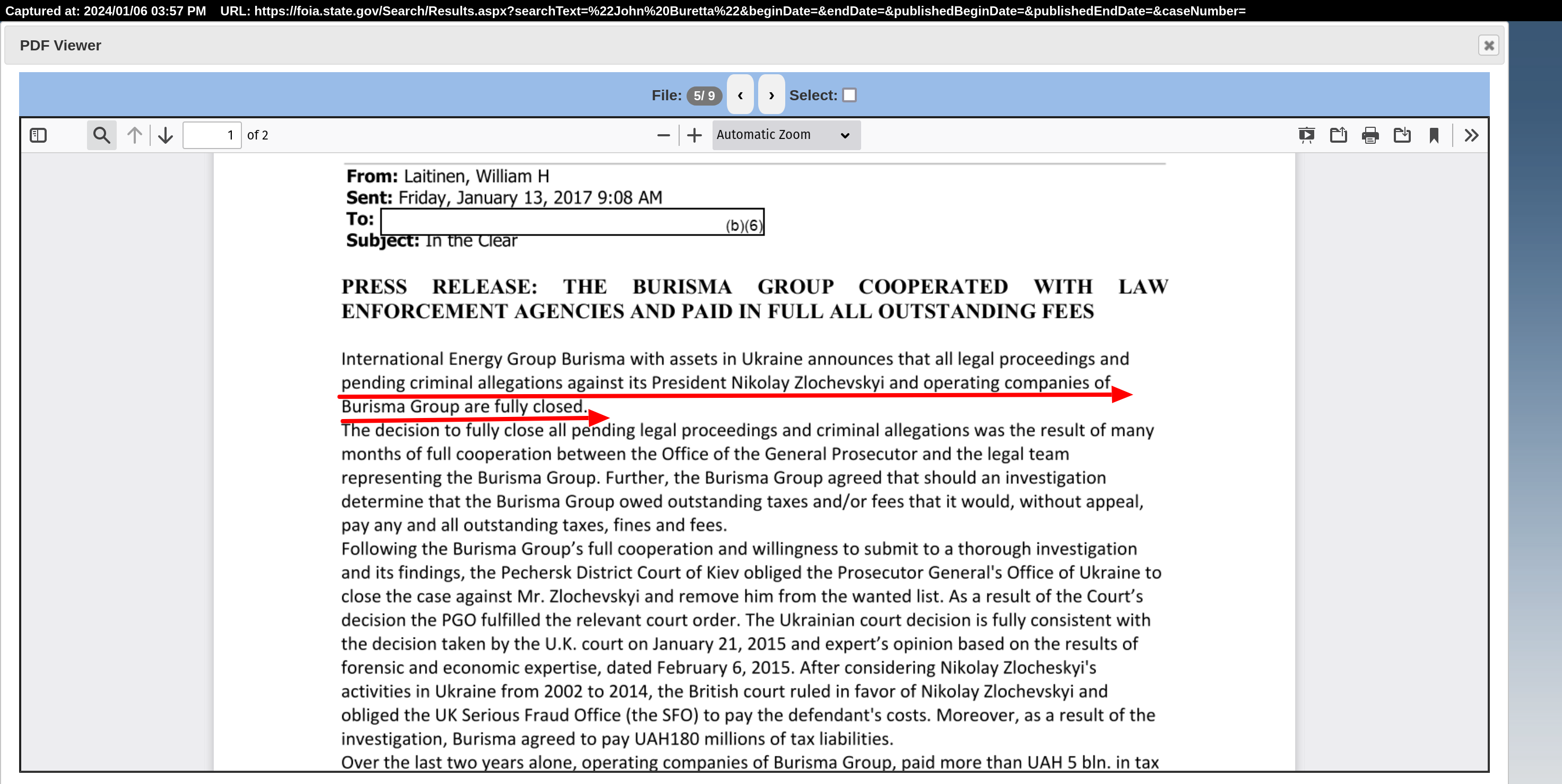Check the Select checkbox for this file
The height and width of the screenshot is (784, 1562).
[849, 95]
